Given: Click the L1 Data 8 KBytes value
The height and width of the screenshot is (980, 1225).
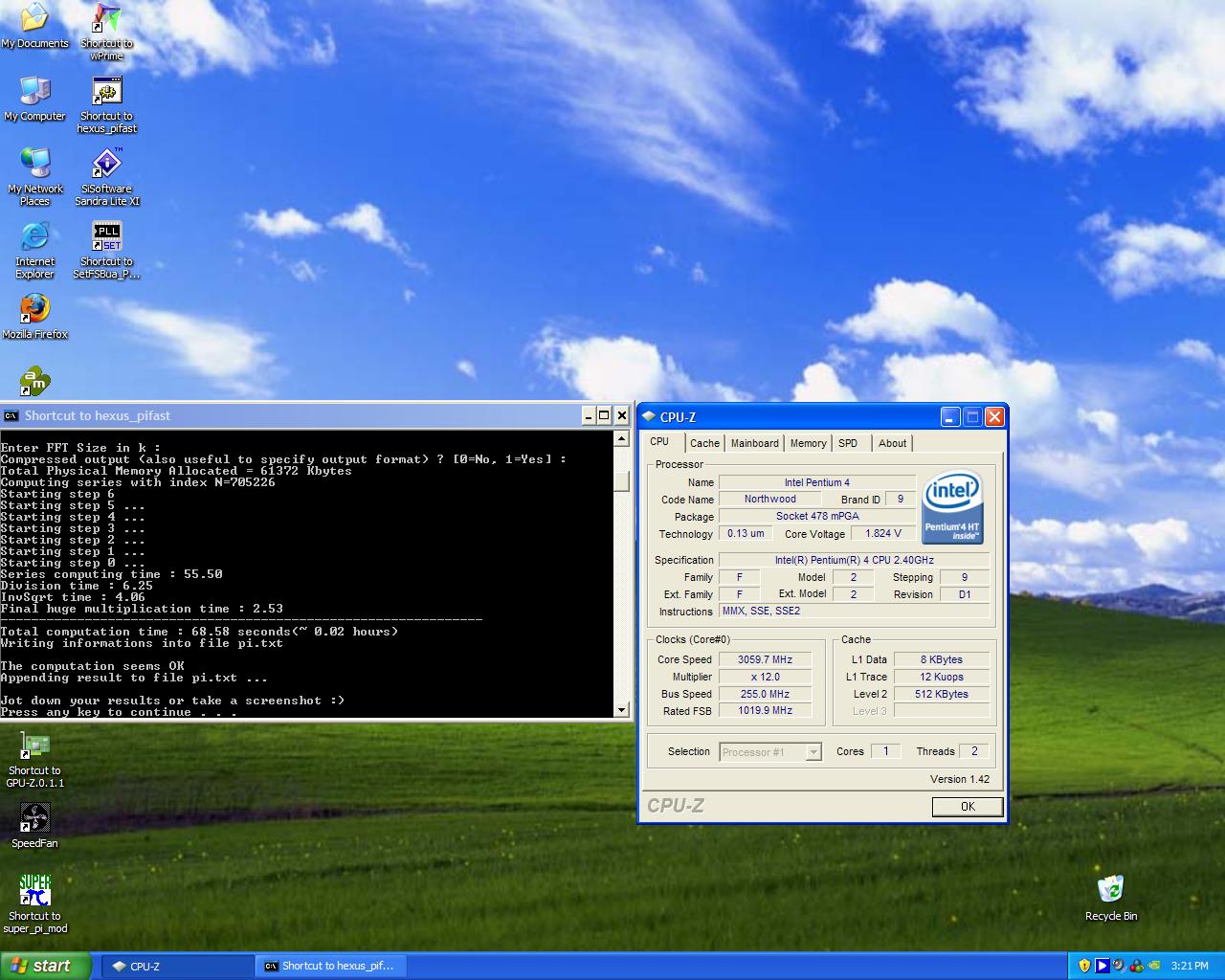Looking at the screenshot, I should [941, 659].
